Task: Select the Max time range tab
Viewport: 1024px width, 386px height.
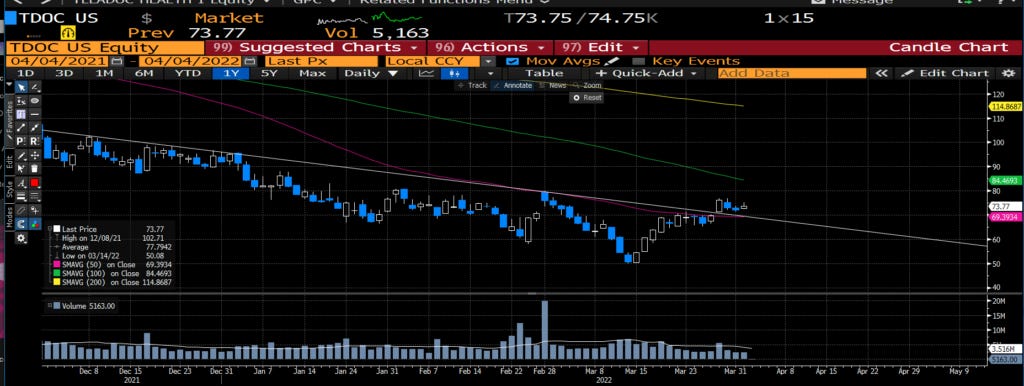Action: tap(312, 73)
